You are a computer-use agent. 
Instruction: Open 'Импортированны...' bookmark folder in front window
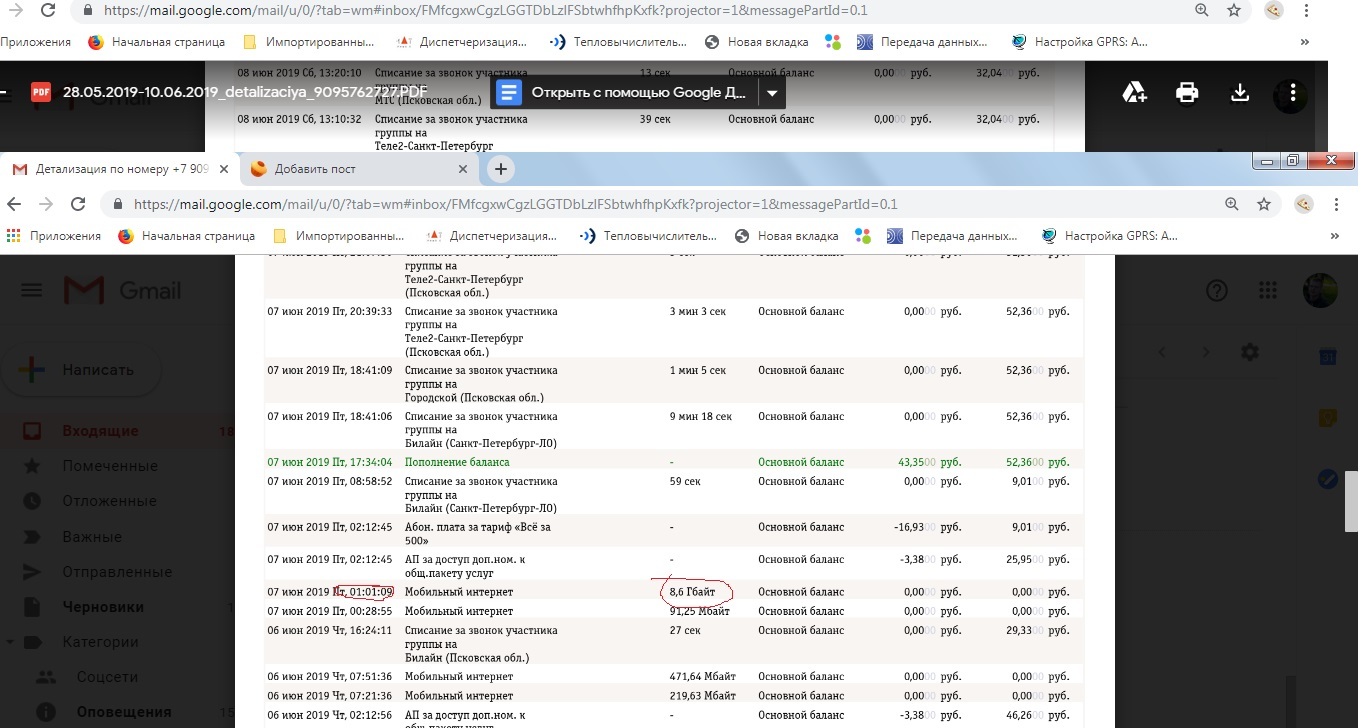click(x=338, y=236)
